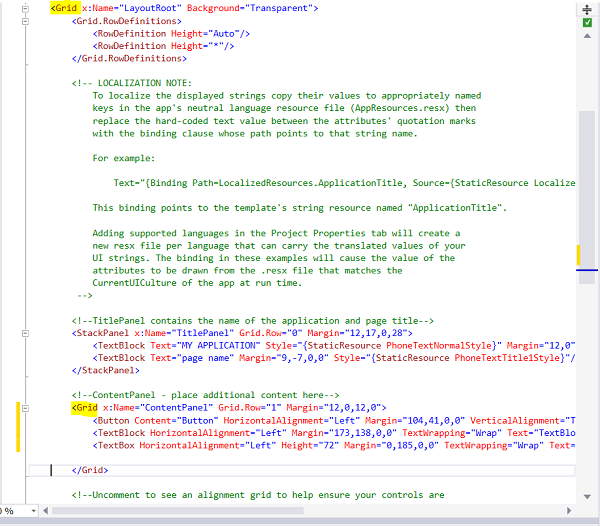Click RowDefinition Height="*" line
600x526 pixels.
click(x=163, y=46)
